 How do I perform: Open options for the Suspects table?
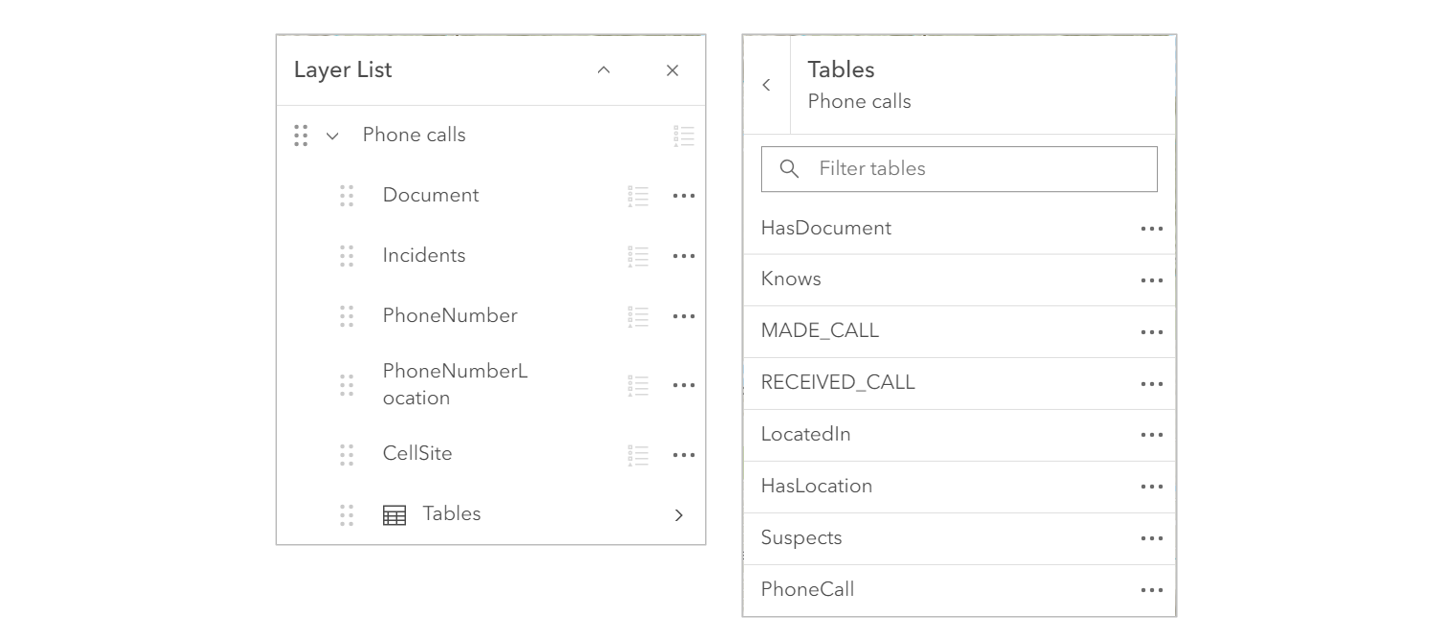pos(1152,538)
